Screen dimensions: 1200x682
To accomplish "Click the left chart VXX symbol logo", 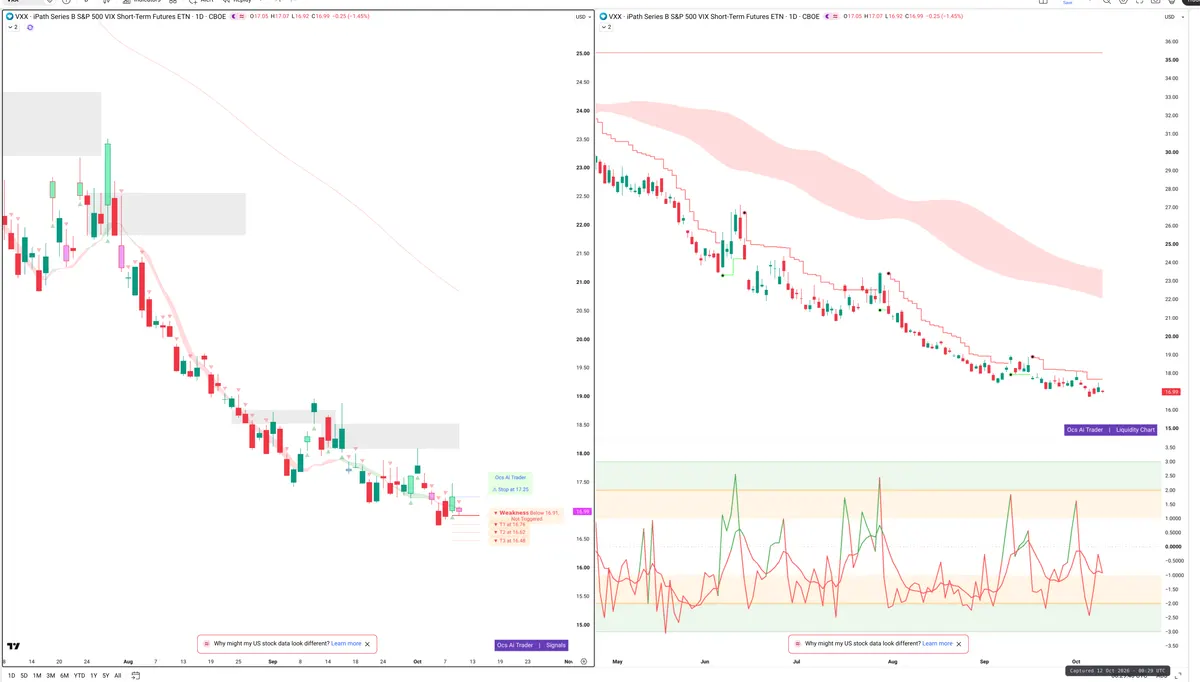I will point(9,17).
